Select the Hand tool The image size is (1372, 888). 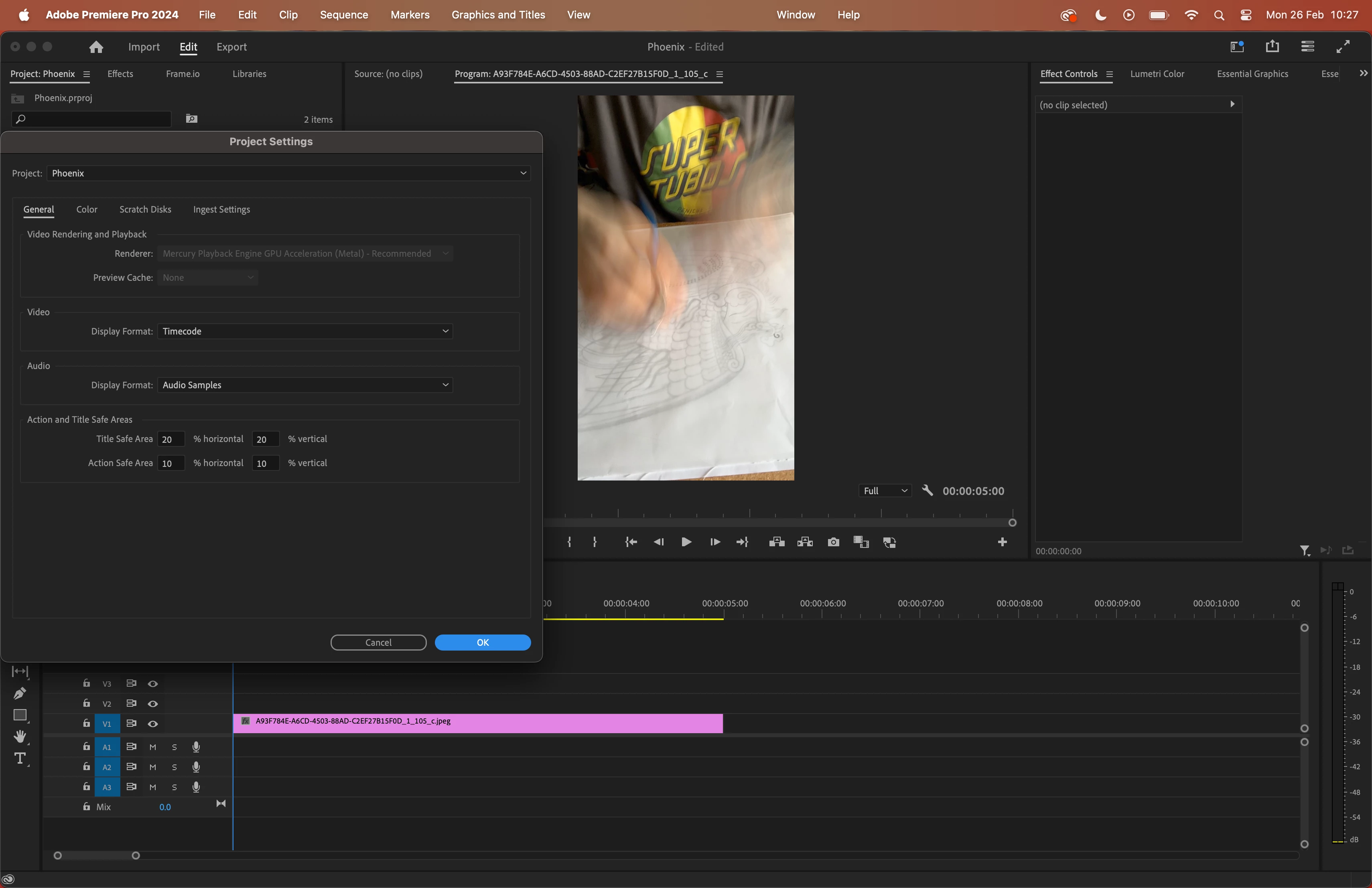click(20, 736)
